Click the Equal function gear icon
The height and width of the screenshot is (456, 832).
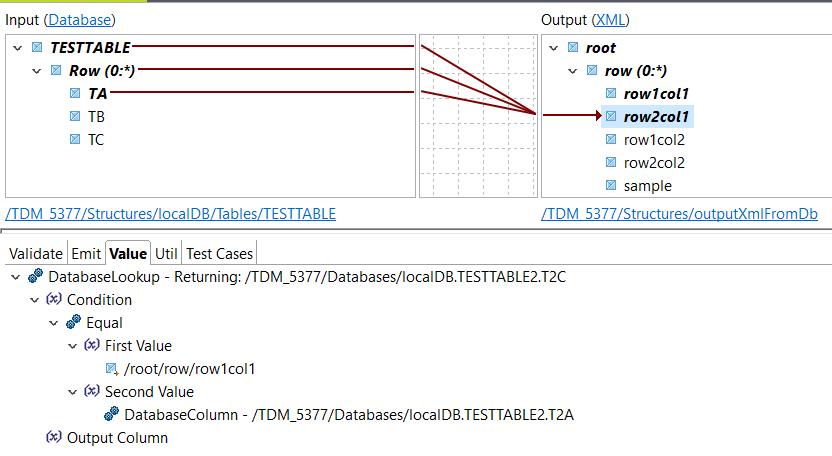click(73, 323)
